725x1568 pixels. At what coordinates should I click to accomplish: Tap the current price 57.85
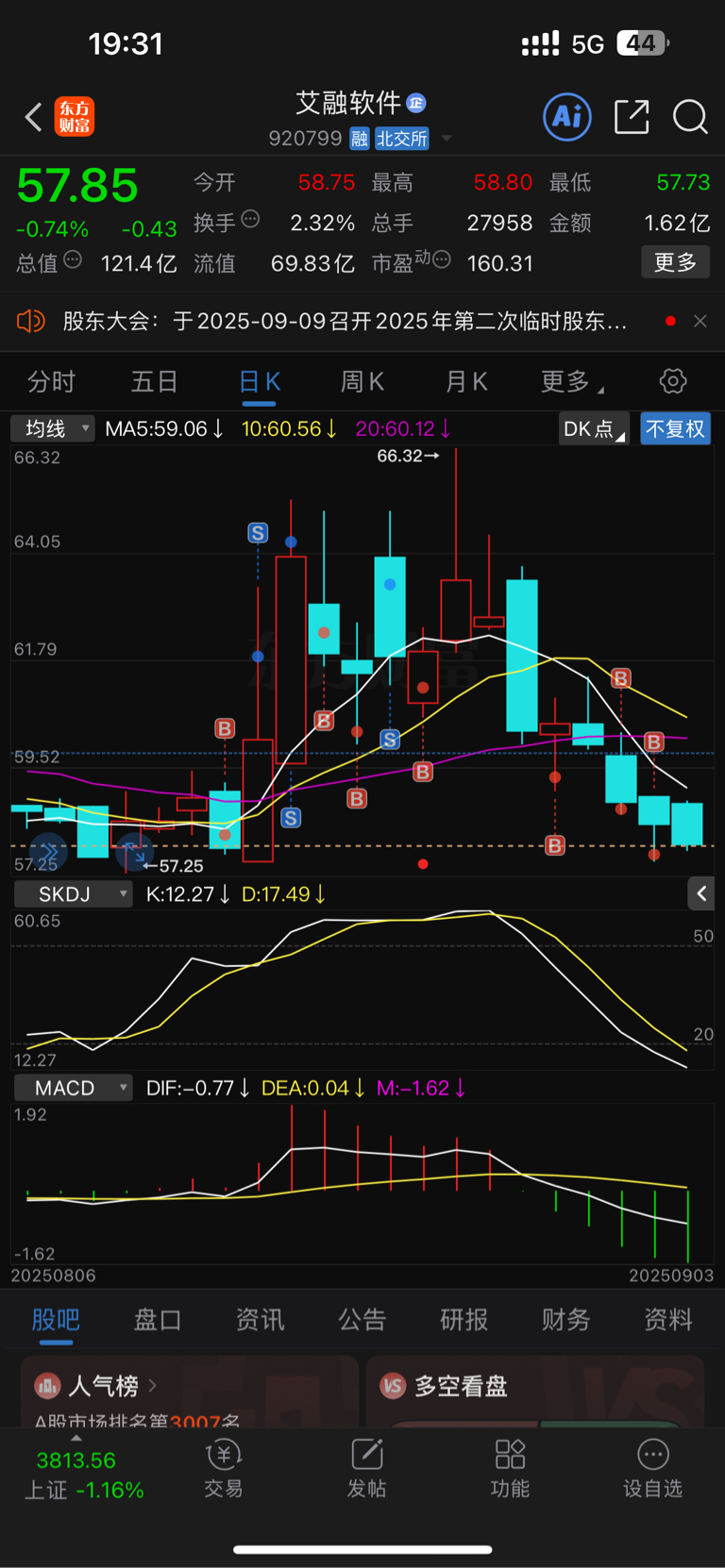click(x=77, y=186)
